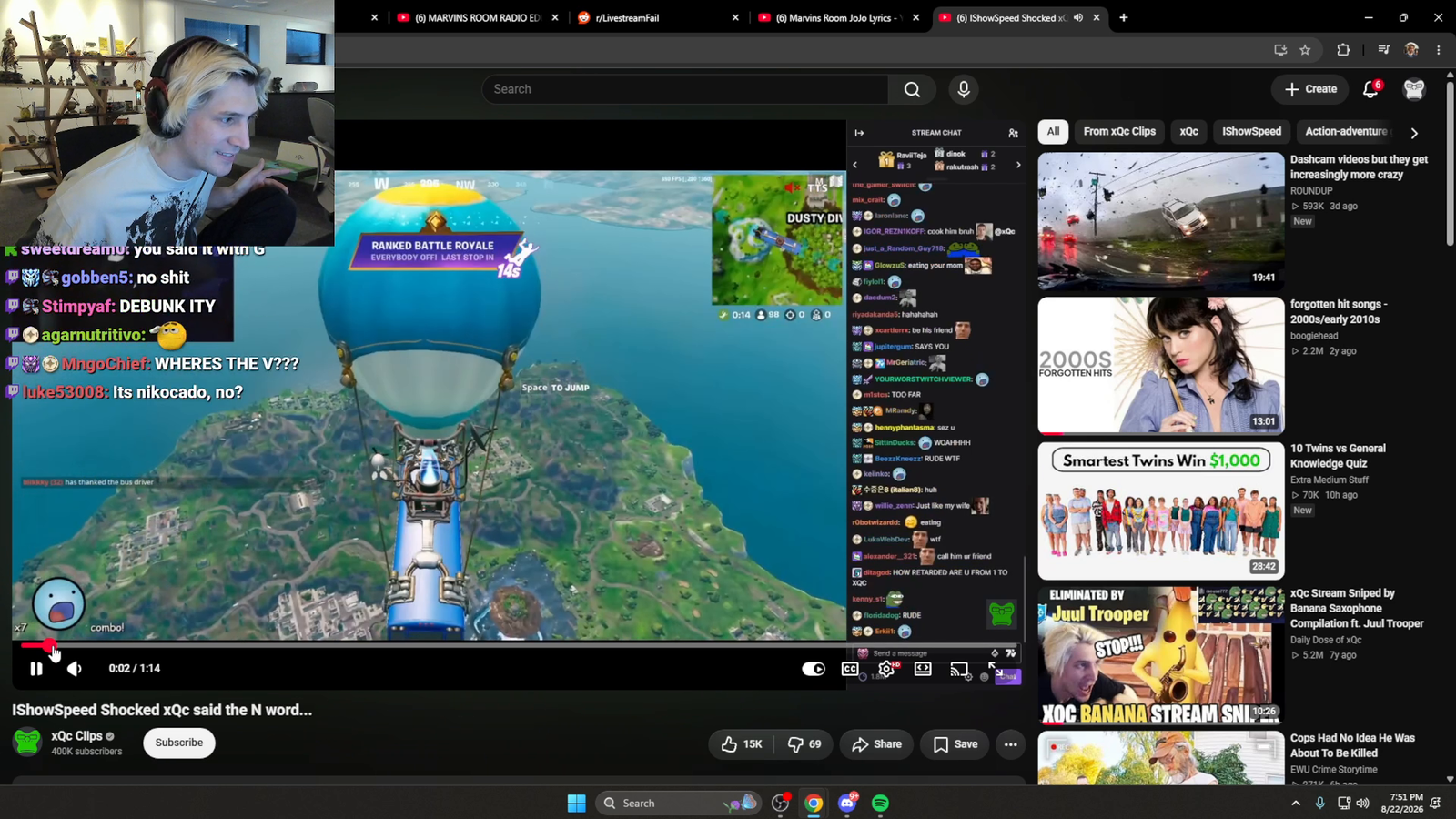
Task: Click the Chrome icon in the taskbar
Action: 814,803
